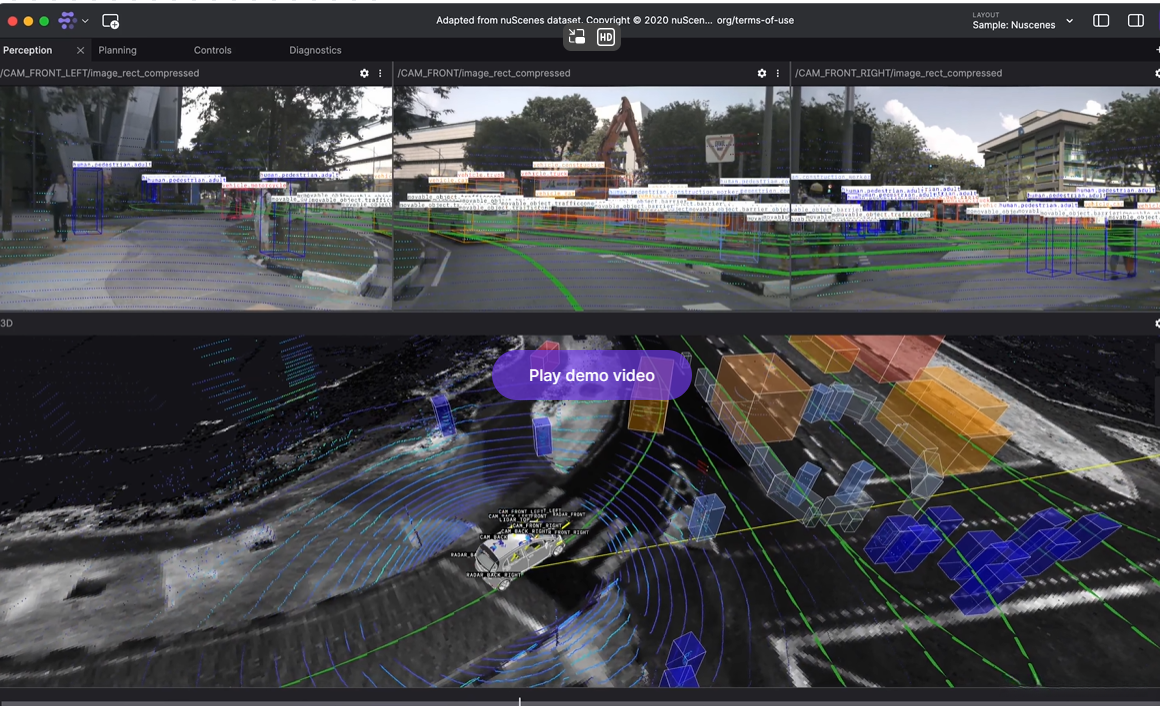This screenshot has height=706, width=1160.
Task: Click the green macOS maximize window button
Action: (44, 21)
